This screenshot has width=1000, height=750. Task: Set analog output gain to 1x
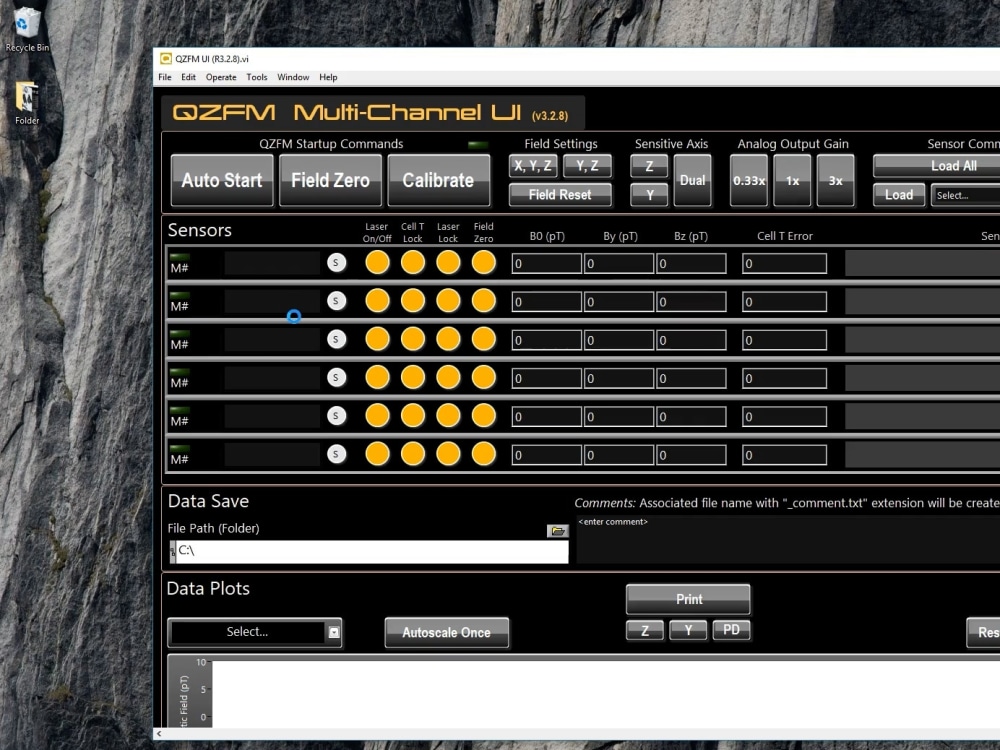coord(792,180)
